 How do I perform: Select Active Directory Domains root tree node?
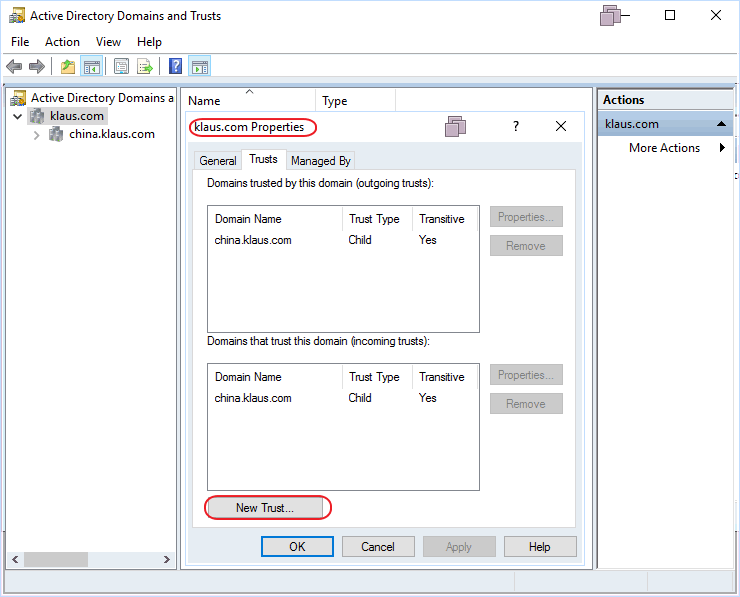tap(102, 98)
